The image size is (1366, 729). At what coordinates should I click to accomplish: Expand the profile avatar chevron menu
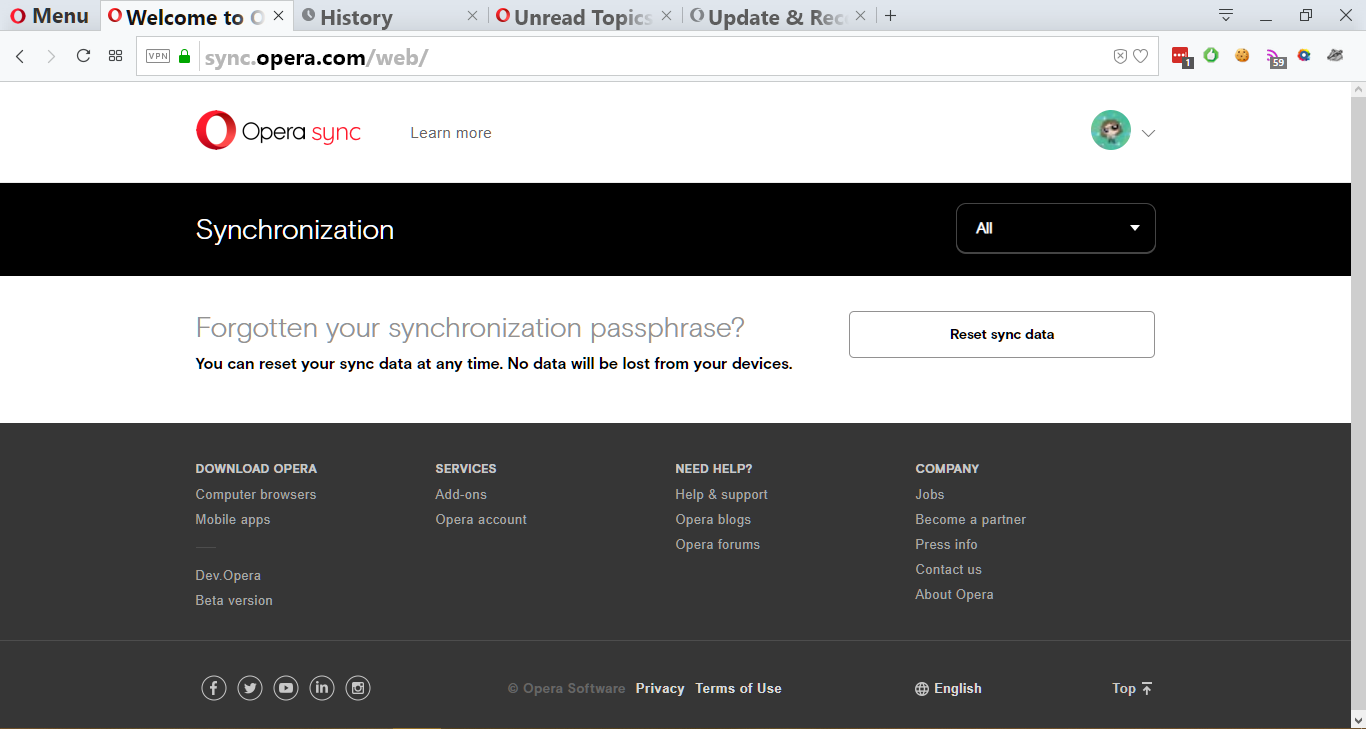pyautogui.click(x=1148, y=131)
